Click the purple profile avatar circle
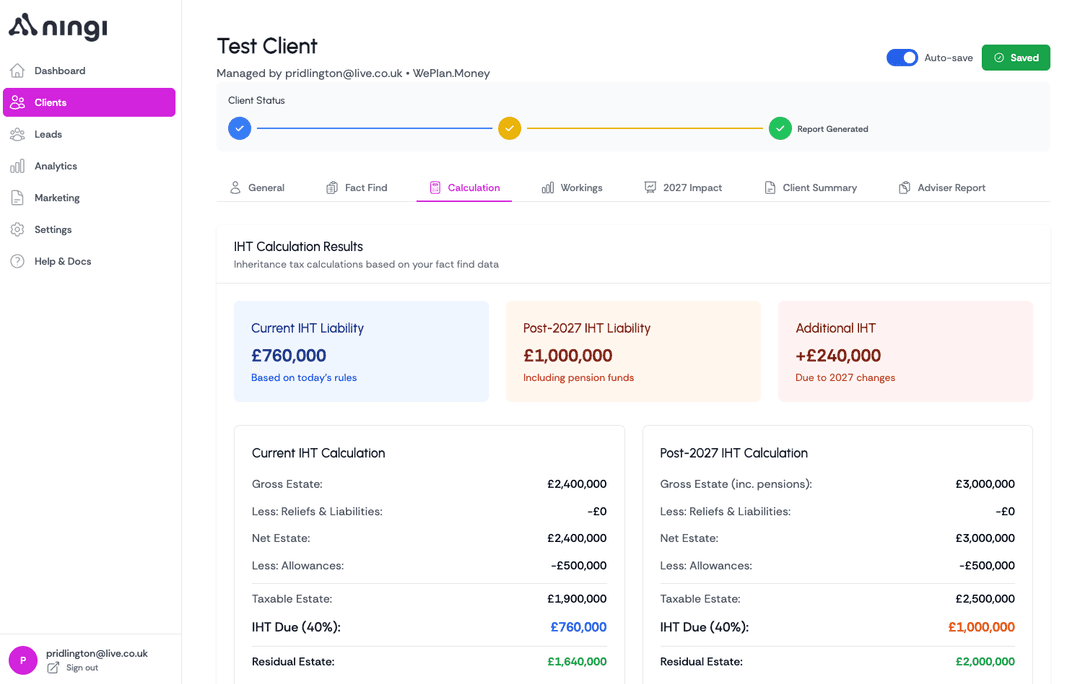Screen dimensions: 1080x684 (22, 660)
